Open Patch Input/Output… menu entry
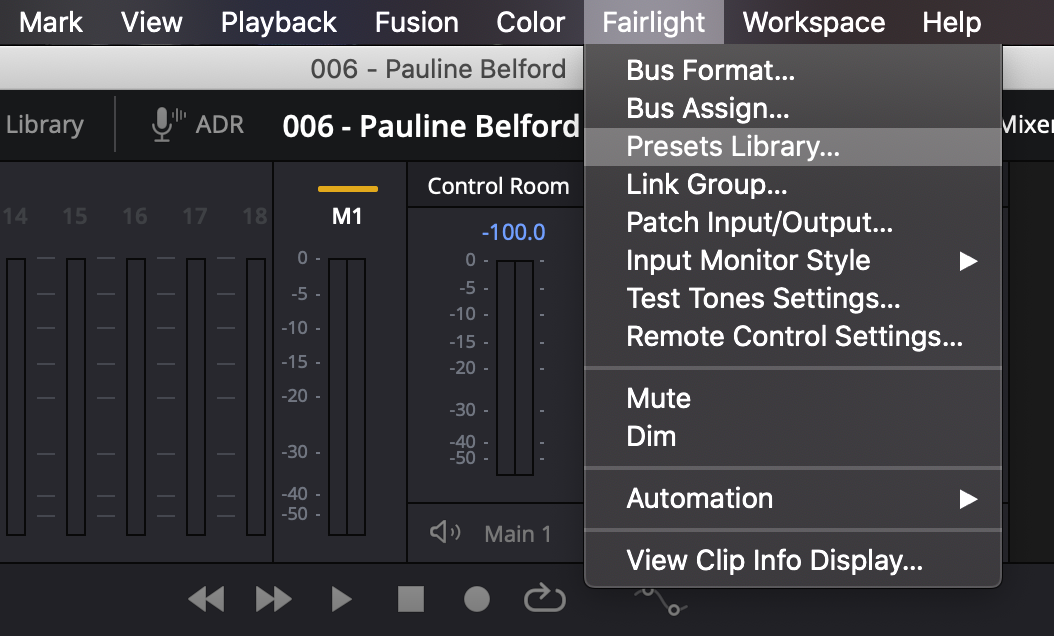This screenshot has width=1054, height=636. pos(793,223)
